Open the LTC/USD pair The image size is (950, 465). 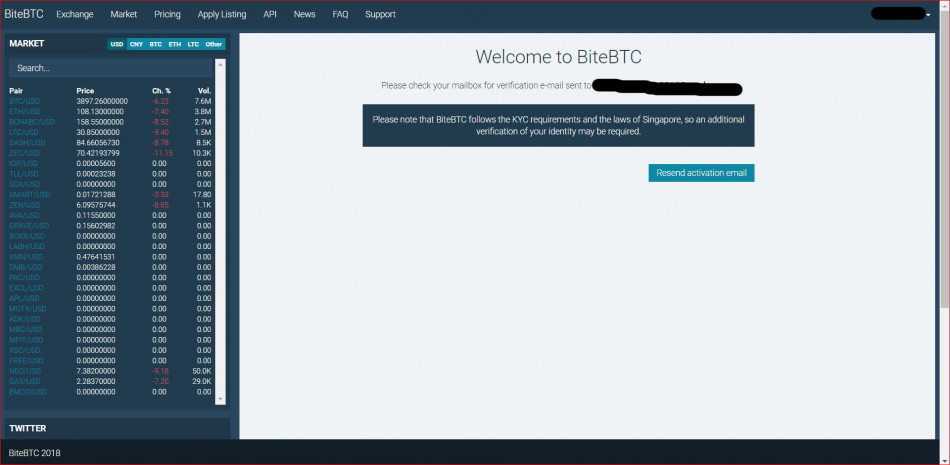(24, 132)
